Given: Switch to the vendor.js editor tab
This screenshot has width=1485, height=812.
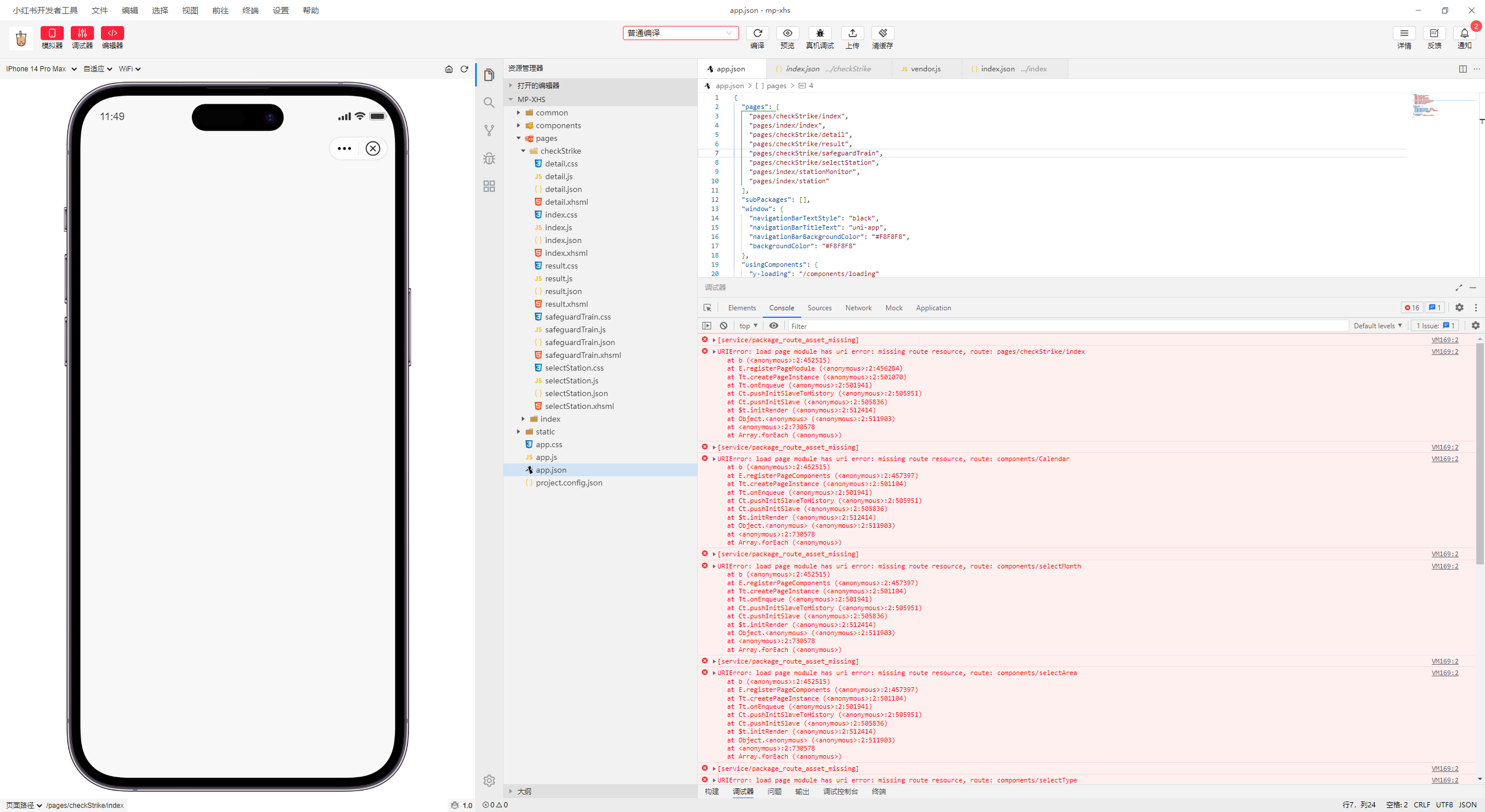Looking at the screenshot, I should coord(926,69).
